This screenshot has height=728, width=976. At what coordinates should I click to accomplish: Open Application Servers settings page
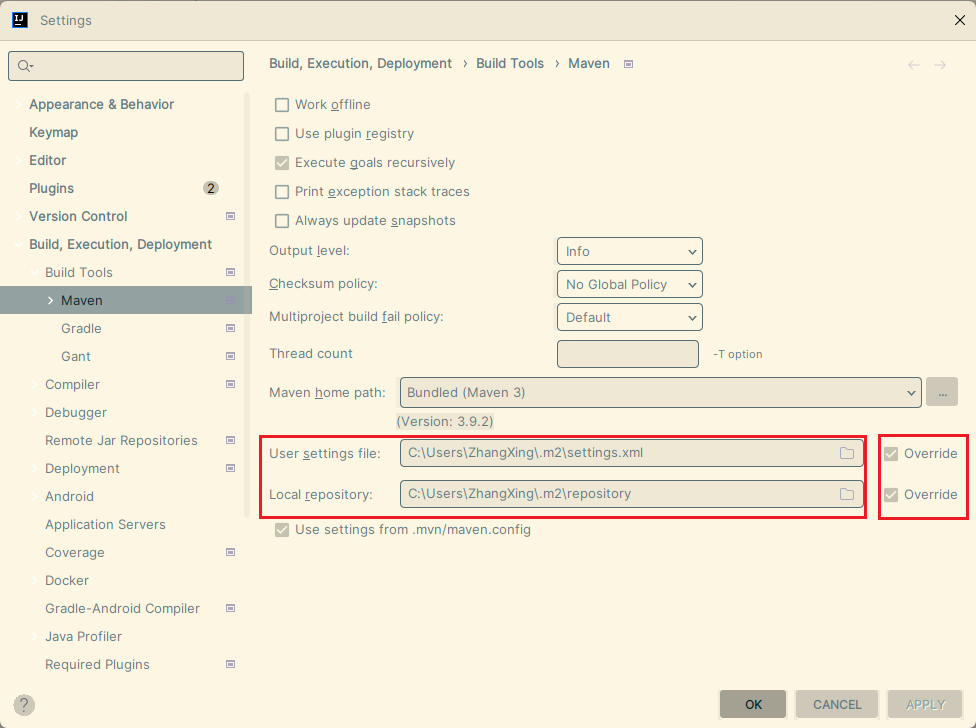(105, 525)
